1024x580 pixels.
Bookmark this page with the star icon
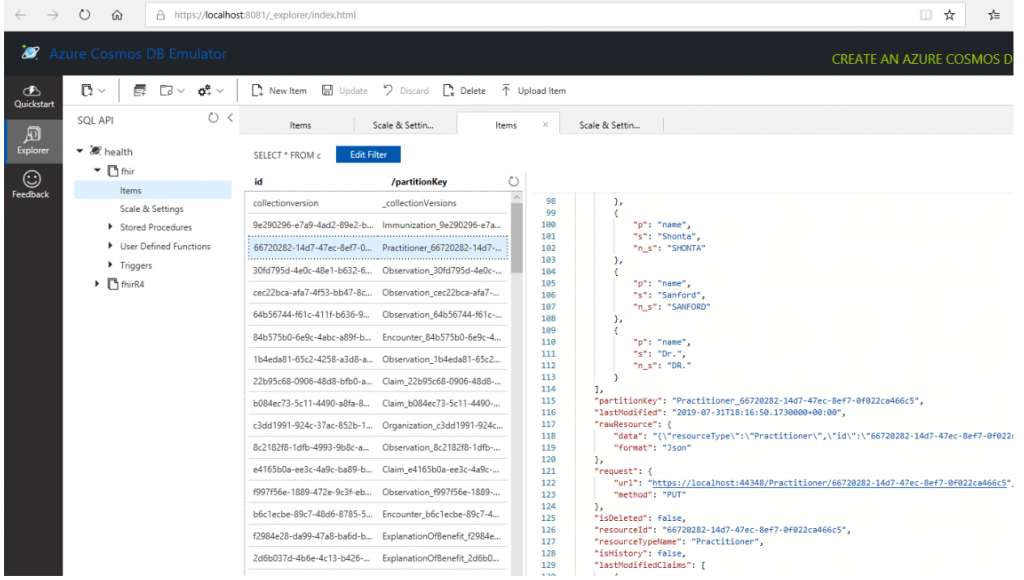tap(949, 15)
